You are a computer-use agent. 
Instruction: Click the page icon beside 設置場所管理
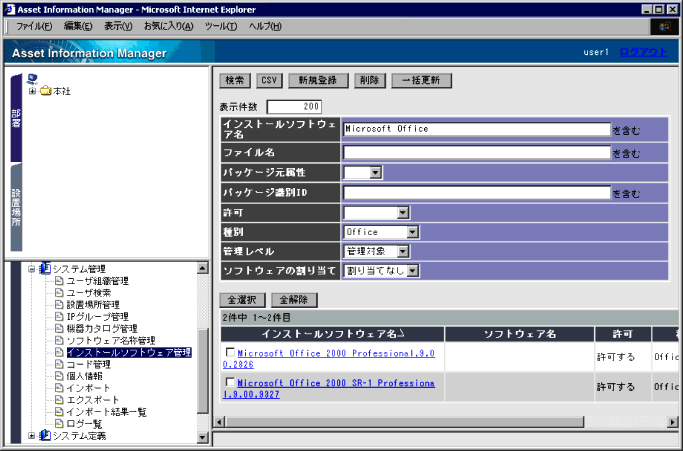59,304
